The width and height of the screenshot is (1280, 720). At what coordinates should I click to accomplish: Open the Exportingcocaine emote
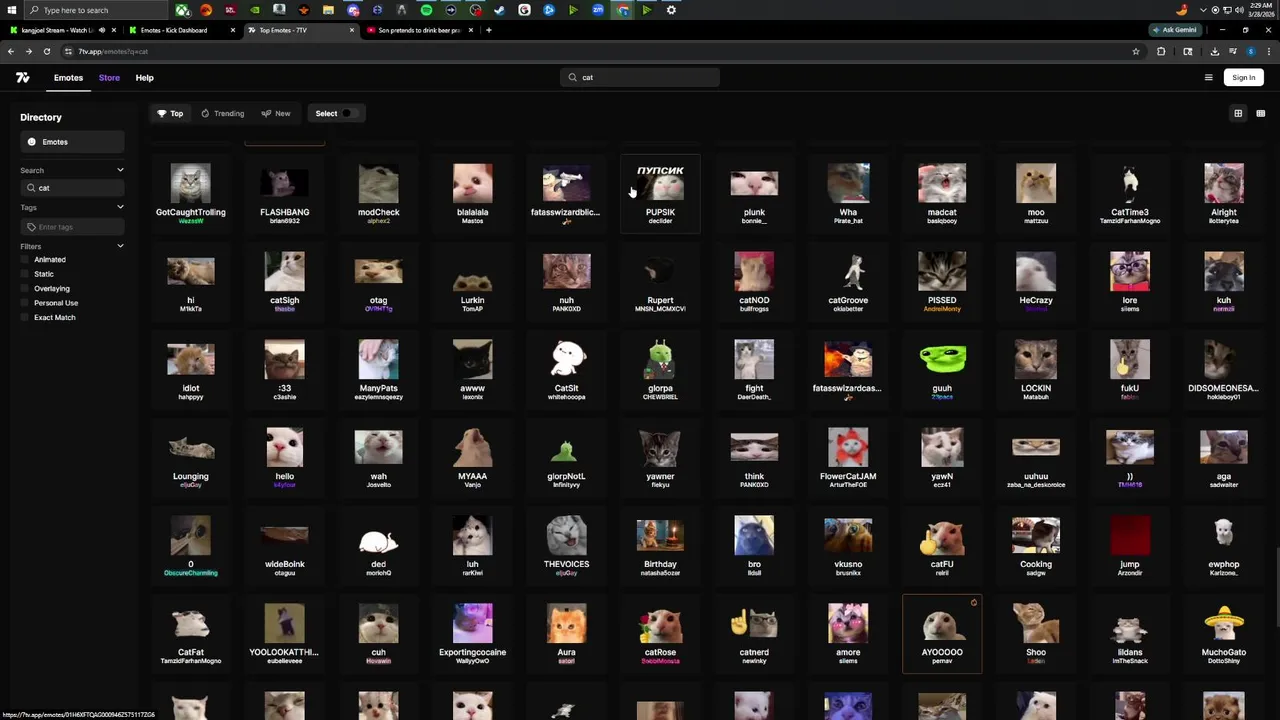(x=472, y=633)
